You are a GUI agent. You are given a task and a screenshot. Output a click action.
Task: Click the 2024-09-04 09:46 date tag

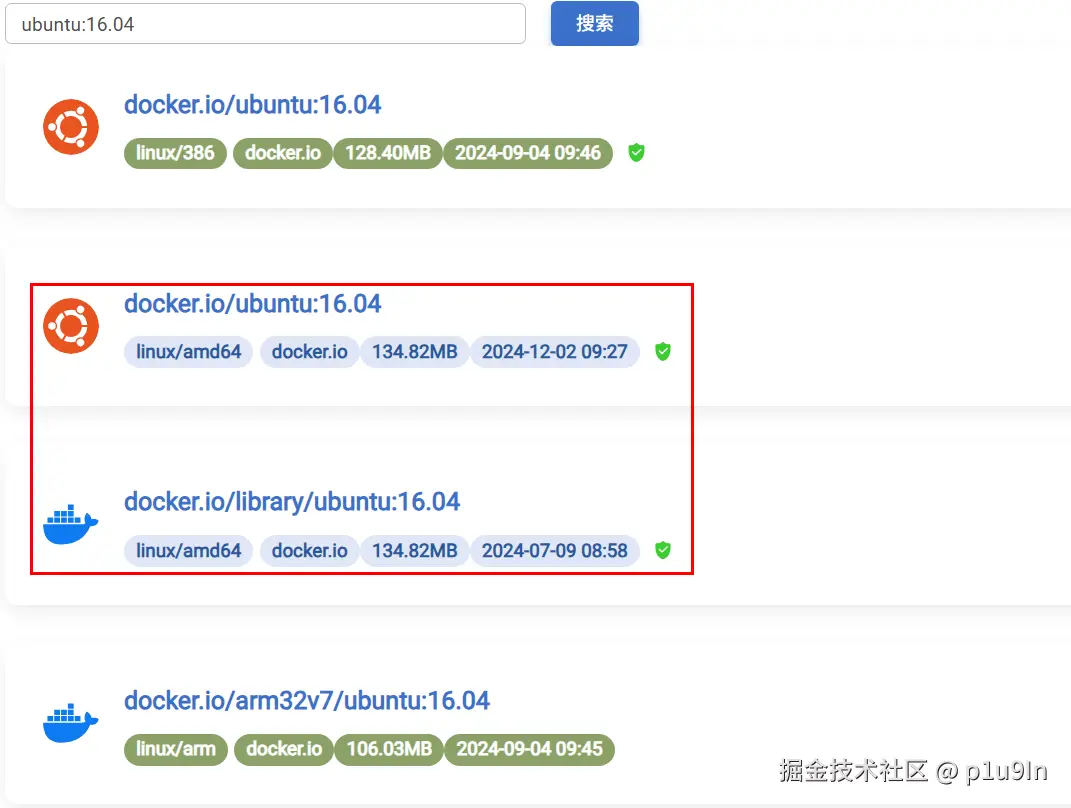pyautogui.click(x=528, y=152)
